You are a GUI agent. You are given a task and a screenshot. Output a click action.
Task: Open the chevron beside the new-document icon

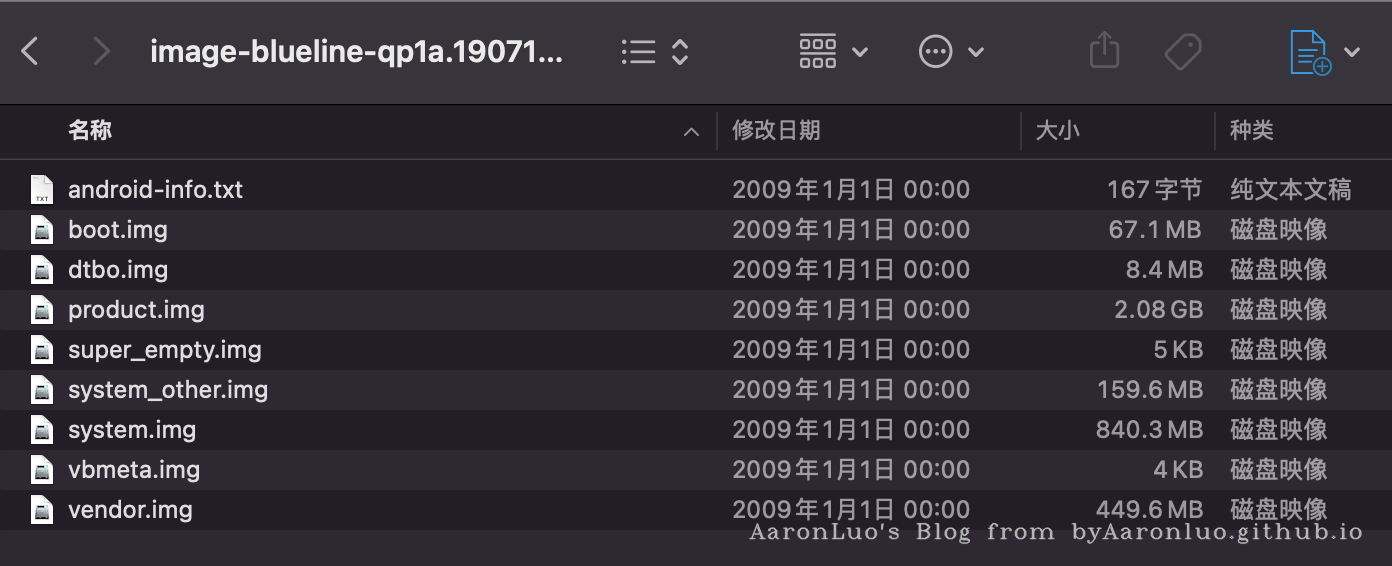pyautogui.click(x=1352, y=52)
